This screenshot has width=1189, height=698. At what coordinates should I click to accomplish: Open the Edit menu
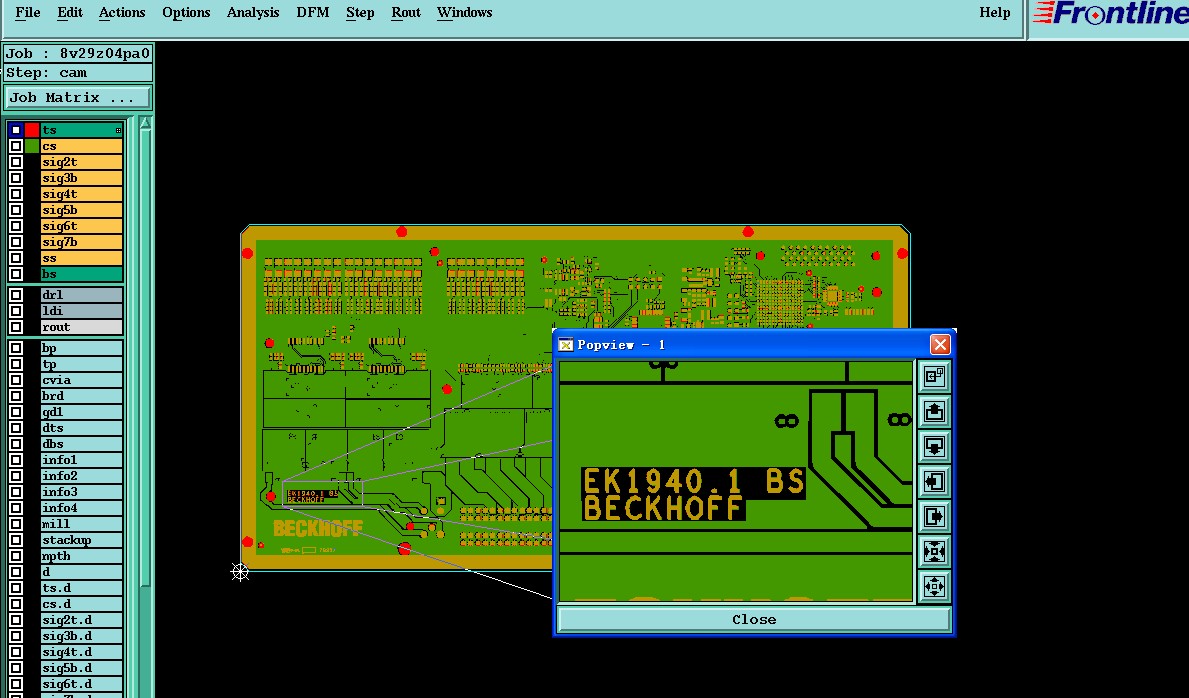coord(70,12)
